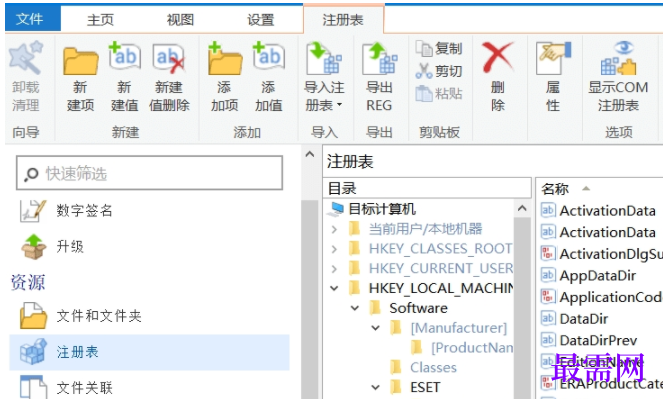The image size is (663, 399).
Task: Collapse the Software tree node
Action: [x=355, y=308]
